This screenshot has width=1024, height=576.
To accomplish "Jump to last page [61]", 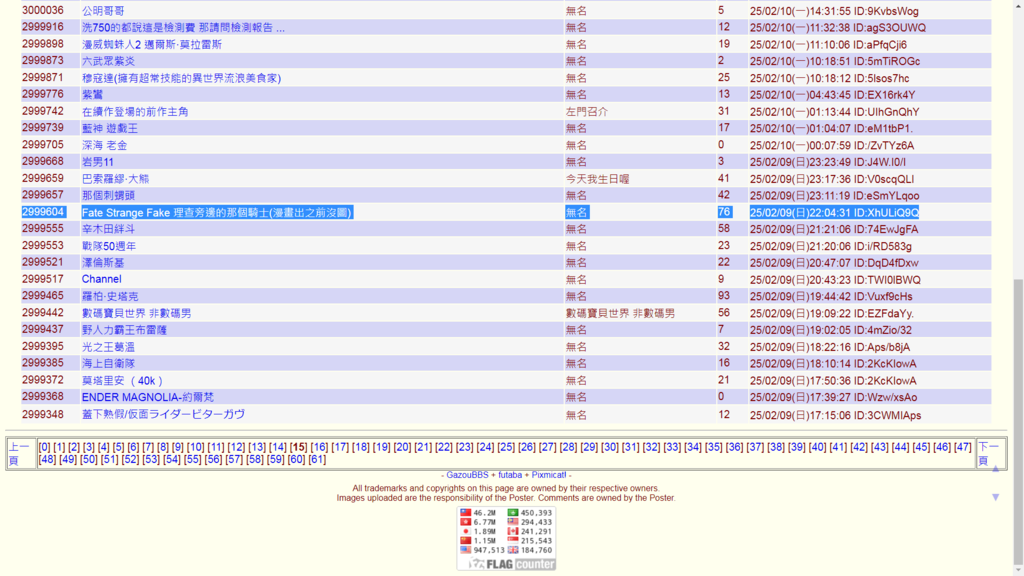I will [x=317, y=459].
